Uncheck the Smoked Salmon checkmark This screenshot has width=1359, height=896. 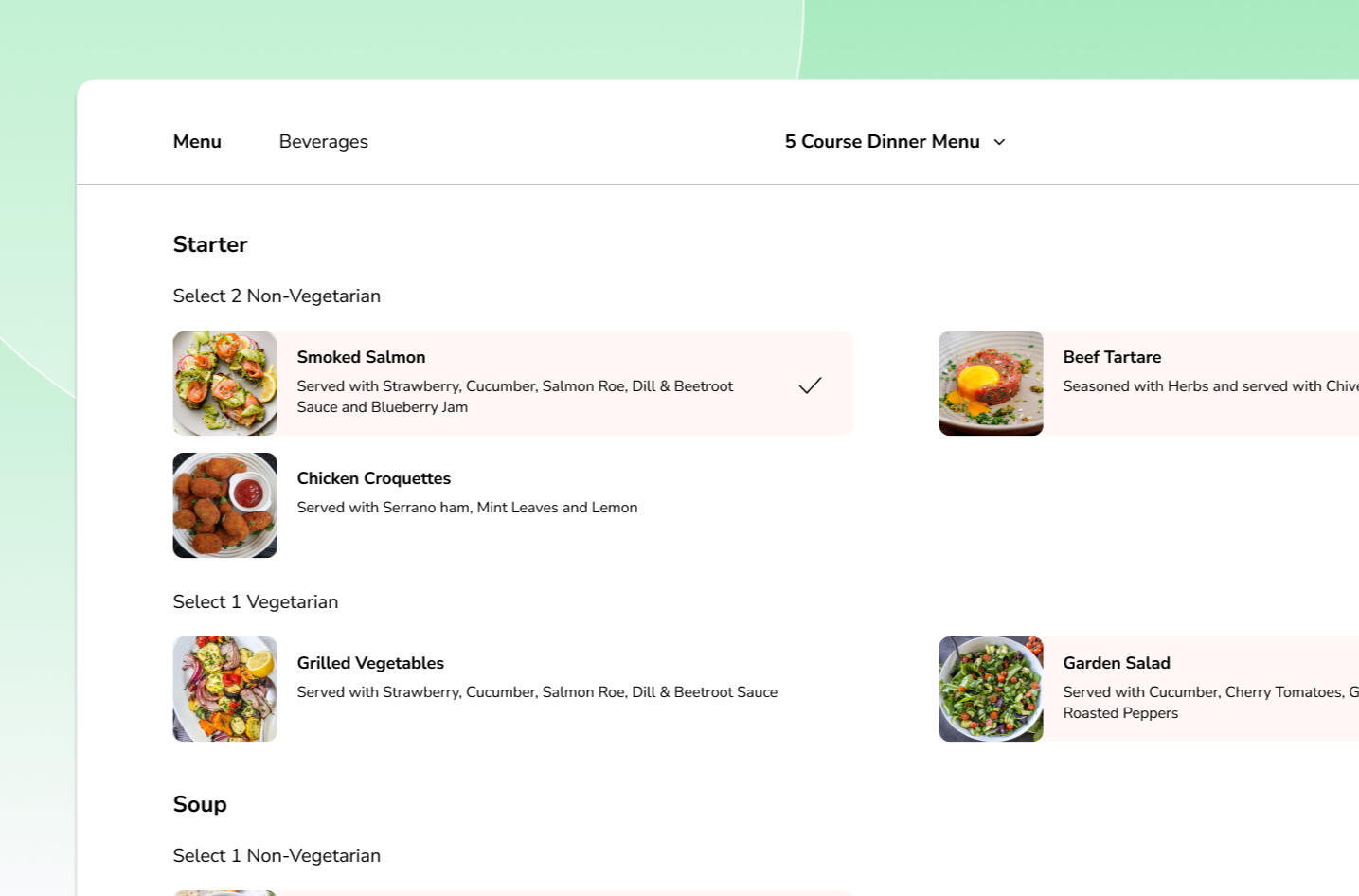tap(810, 385)
